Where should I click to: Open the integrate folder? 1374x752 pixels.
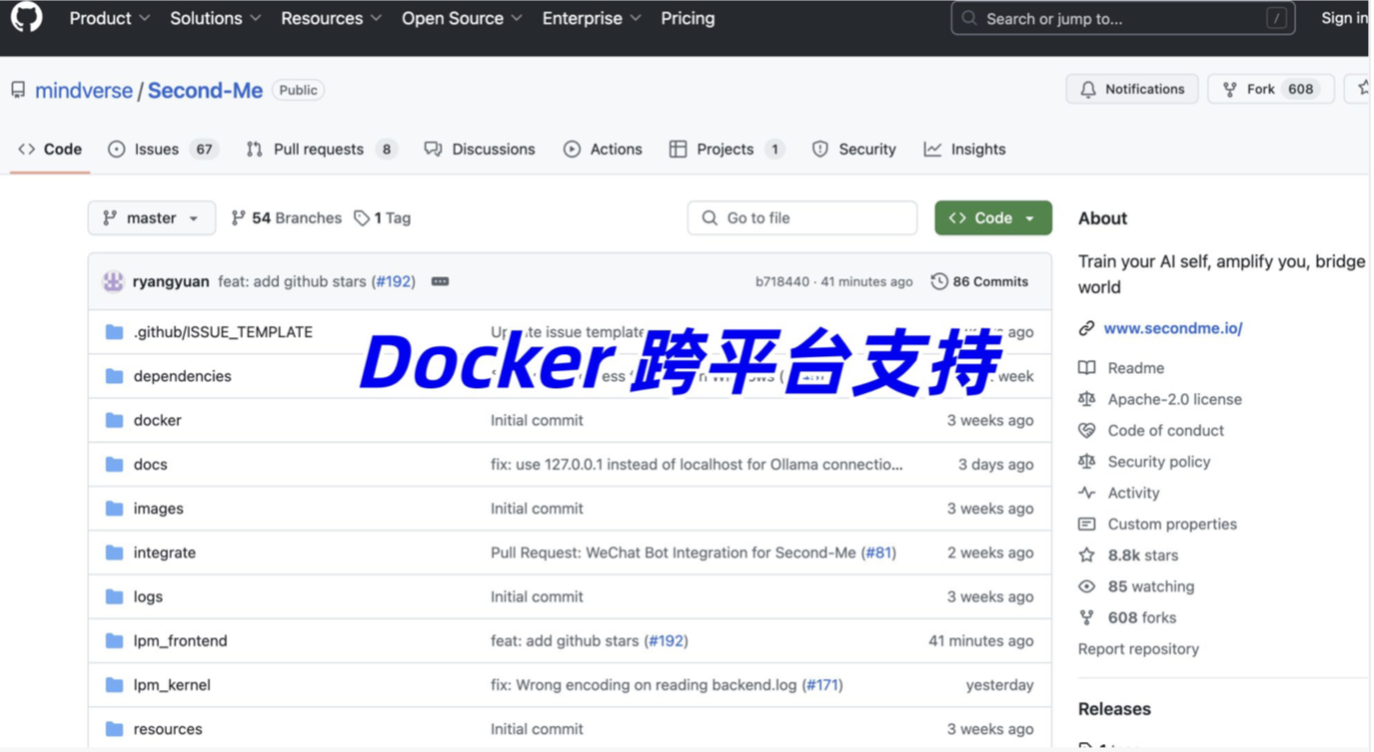164,552
